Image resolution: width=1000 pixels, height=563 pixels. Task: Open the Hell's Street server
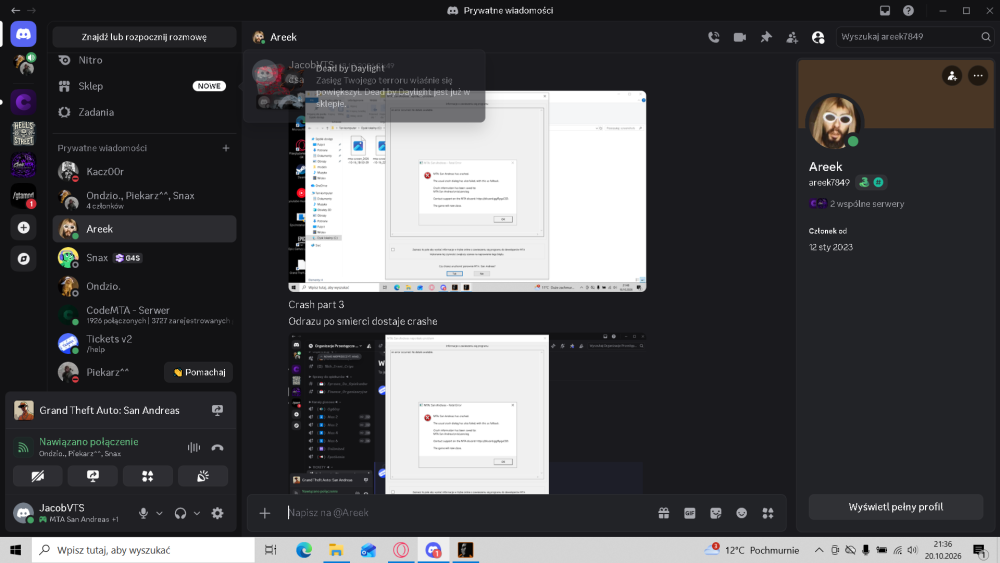pyautogui.click(x=24, y=133)
